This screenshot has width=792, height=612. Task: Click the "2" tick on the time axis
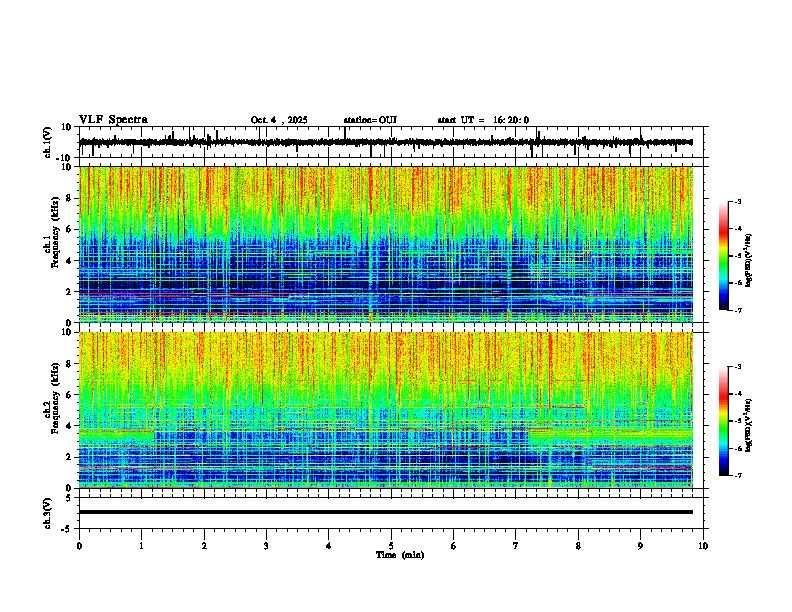tap(204, 546)
